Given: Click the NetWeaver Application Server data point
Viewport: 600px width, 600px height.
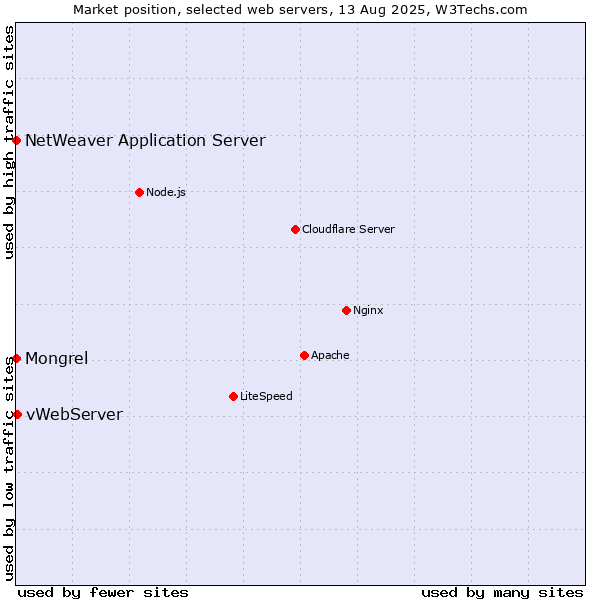Looking at the screenshot, I should tap(16, 140).
